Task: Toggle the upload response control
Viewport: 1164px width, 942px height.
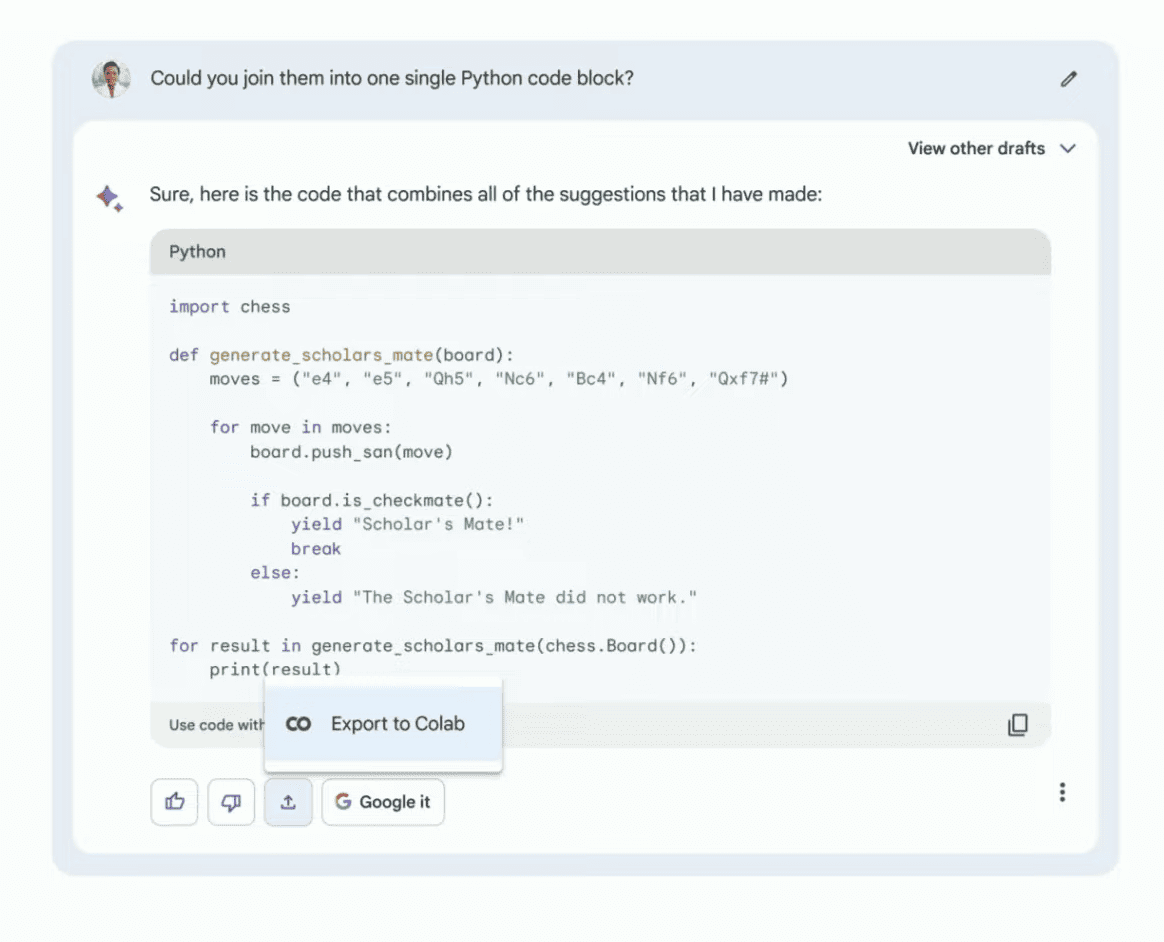Action: tap(288, 801)
